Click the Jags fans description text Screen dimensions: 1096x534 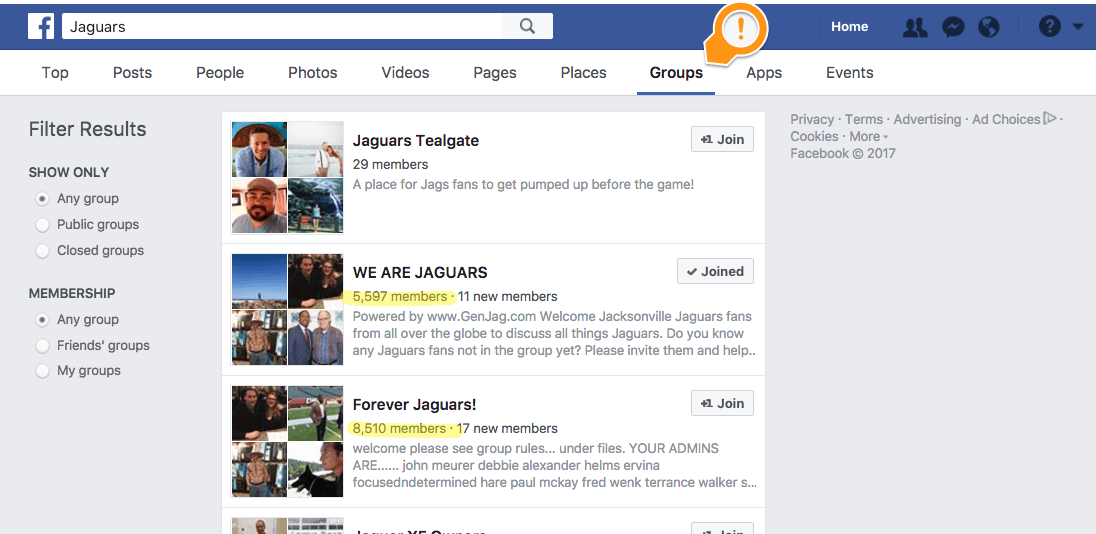[524, 185]
